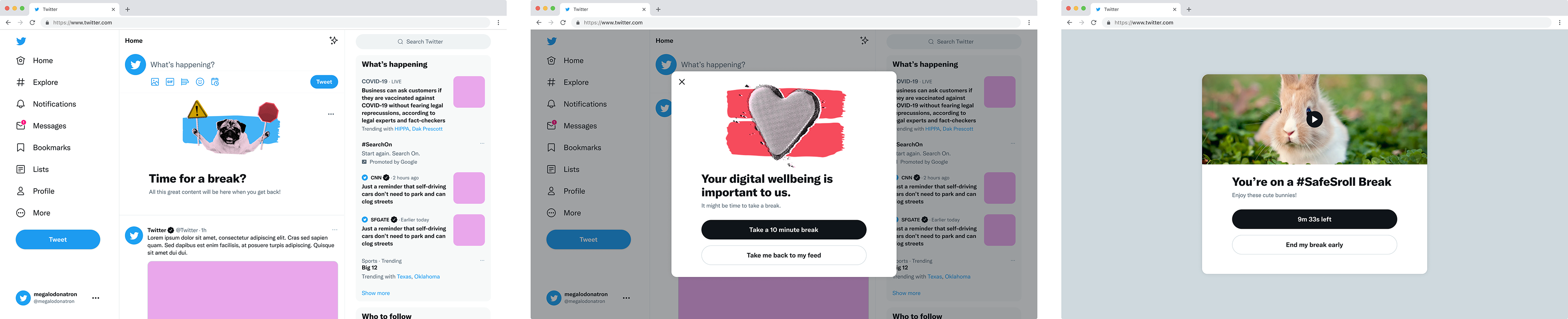Screen dimensions: 1568x319
Task: Click the poll icon in tweet composer
Action: [185, 82]
